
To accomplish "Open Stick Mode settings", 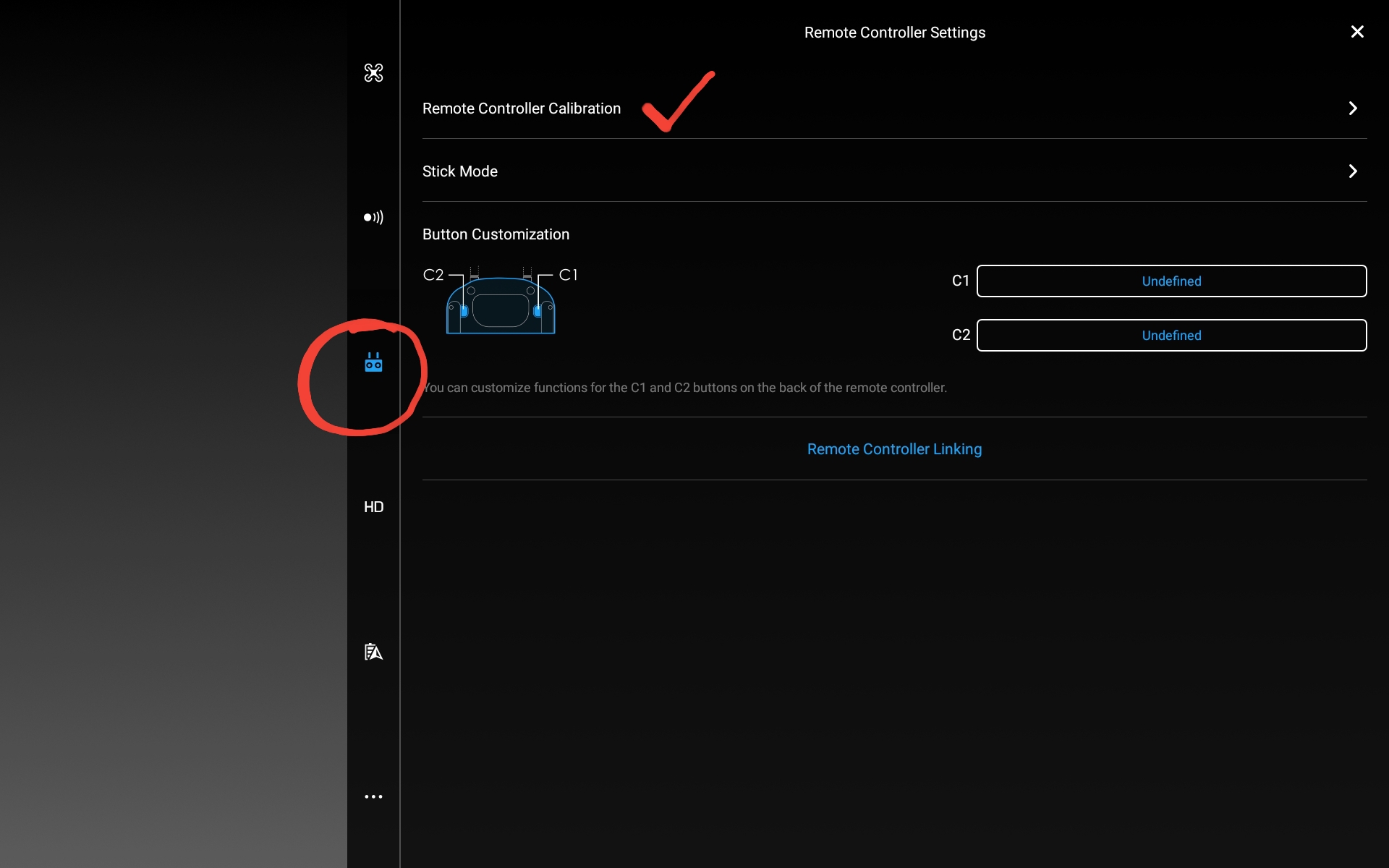I will 894,171.
